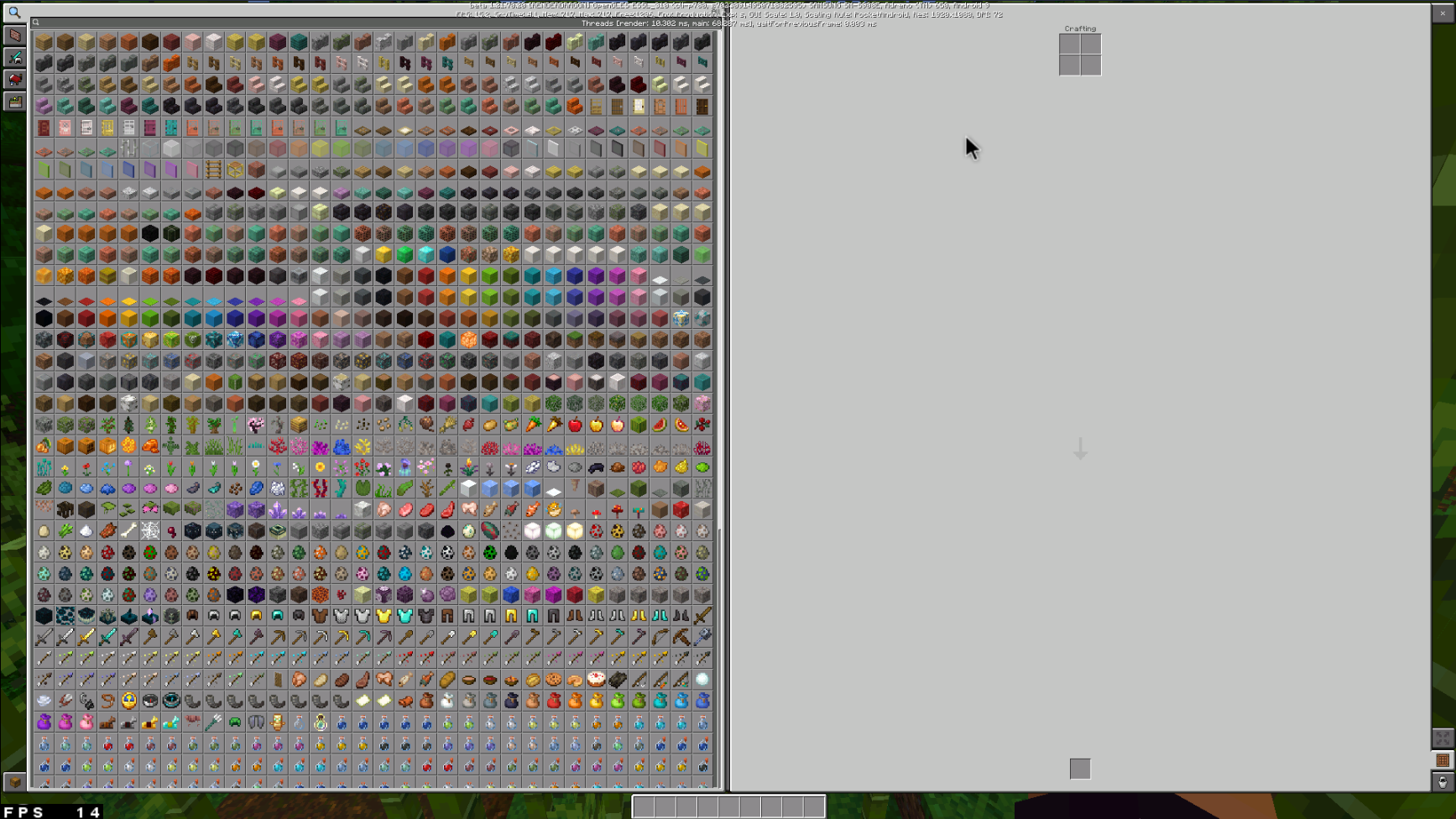Pick the magenta crimson planks block
The height and width of the screenshot is (819, 1456).
[278, 42]
